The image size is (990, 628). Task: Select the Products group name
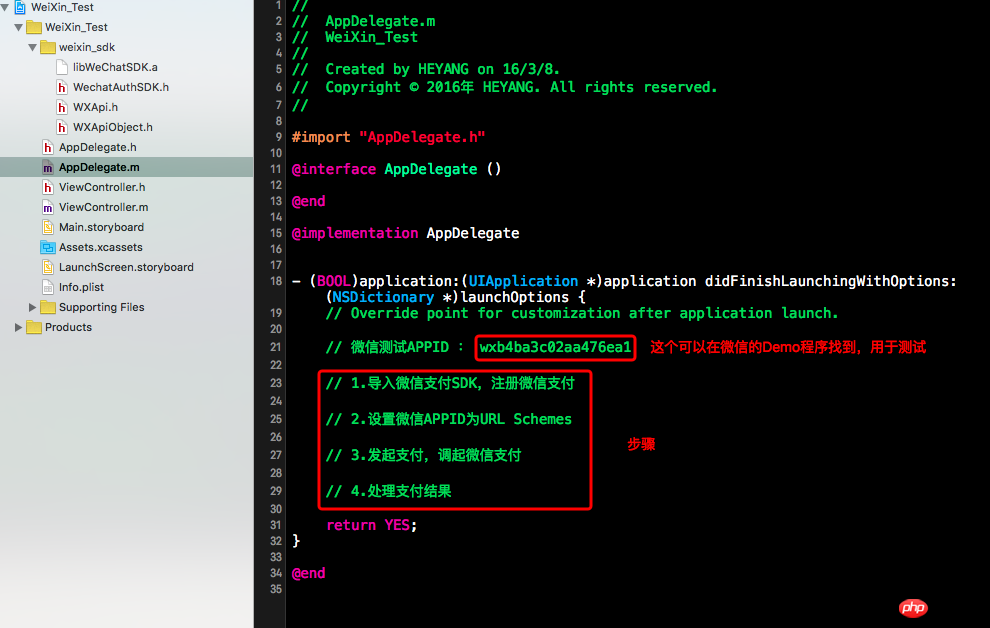click(68, 328)
